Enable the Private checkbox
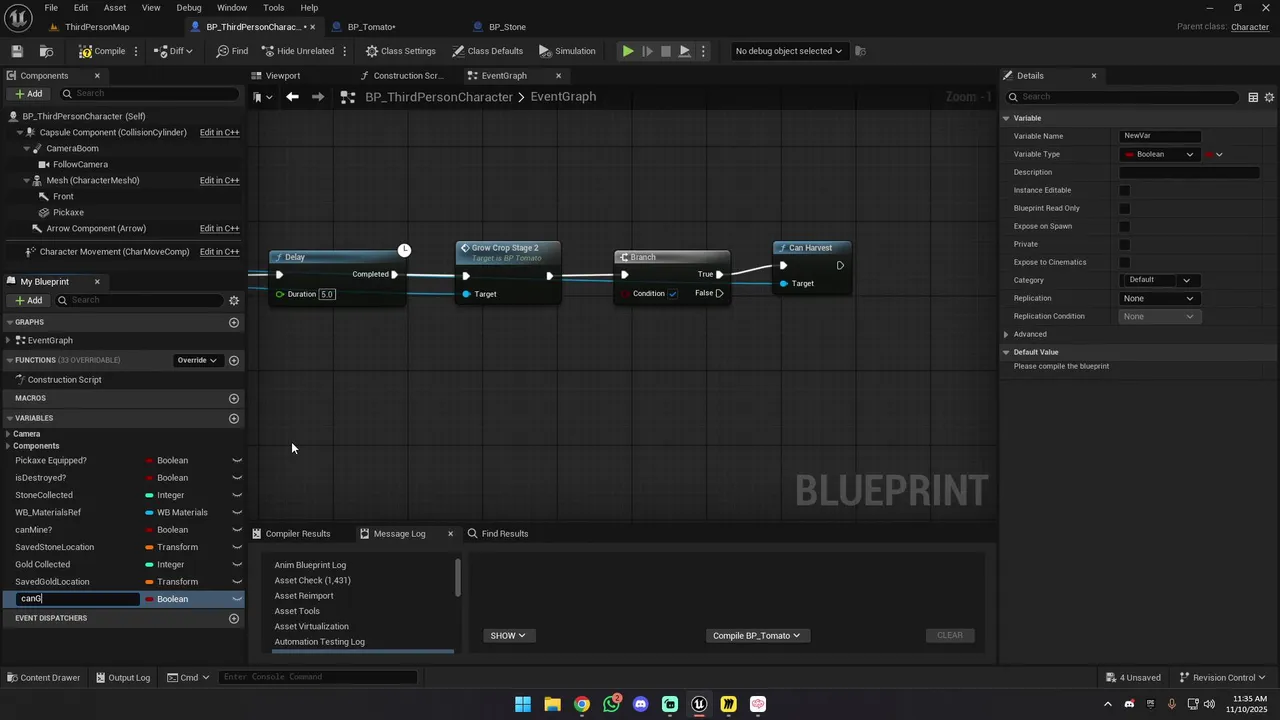 tap(1124, 244)
